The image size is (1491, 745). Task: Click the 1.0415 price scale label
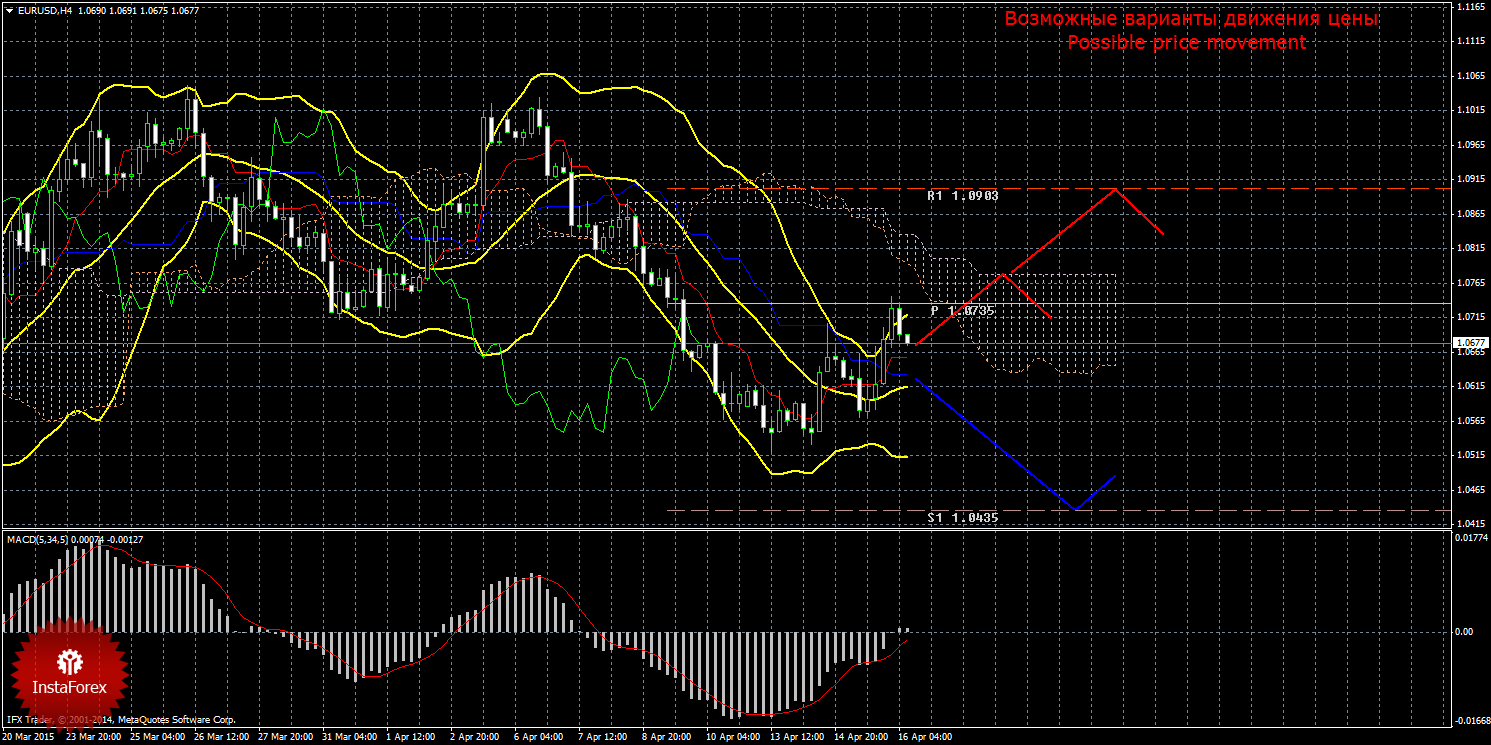1470,524
